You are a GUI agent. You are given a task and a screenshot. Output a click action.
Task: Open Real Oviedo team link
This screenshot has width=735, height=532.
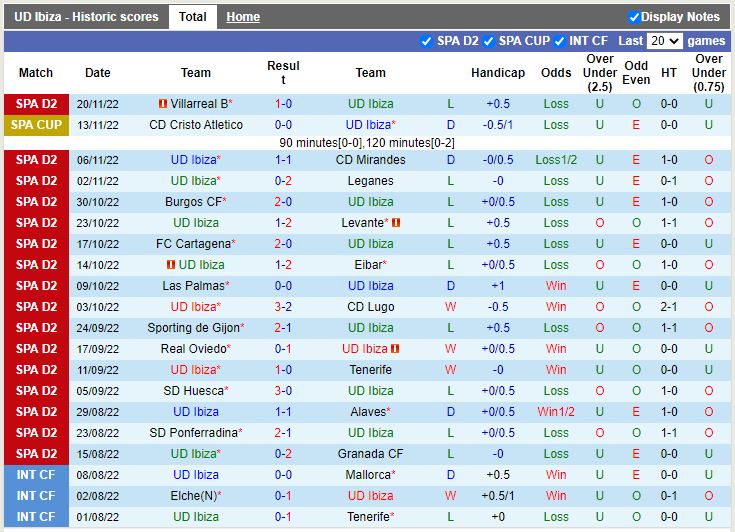pos(193,349)
